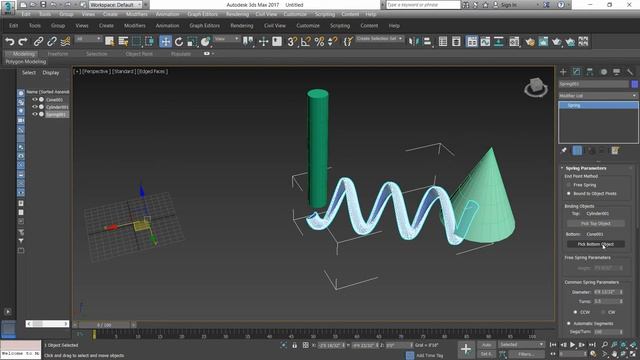This screenshot has width=640, height=360.
Task: Activate the Select and Move tool
Action: [165, 41]
